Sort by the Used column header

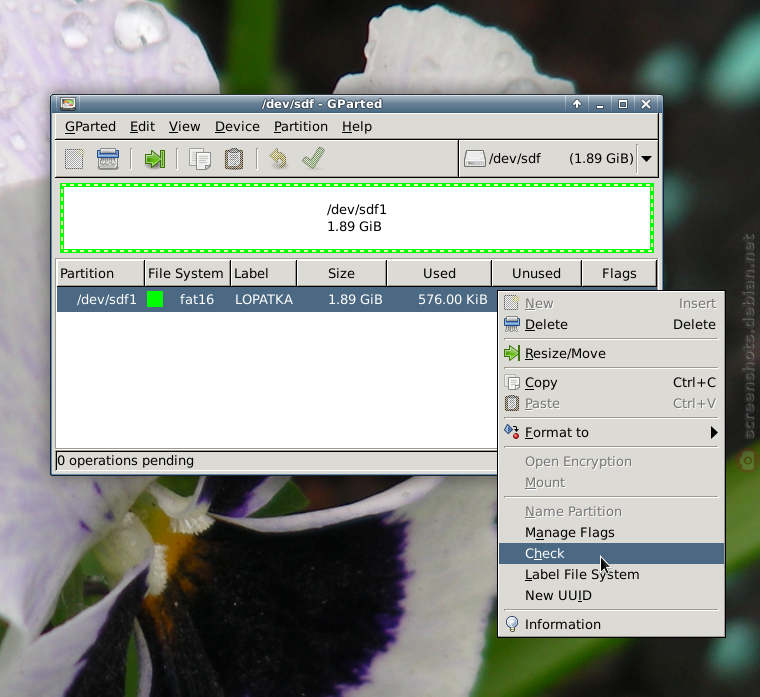[x=439, y=273]
